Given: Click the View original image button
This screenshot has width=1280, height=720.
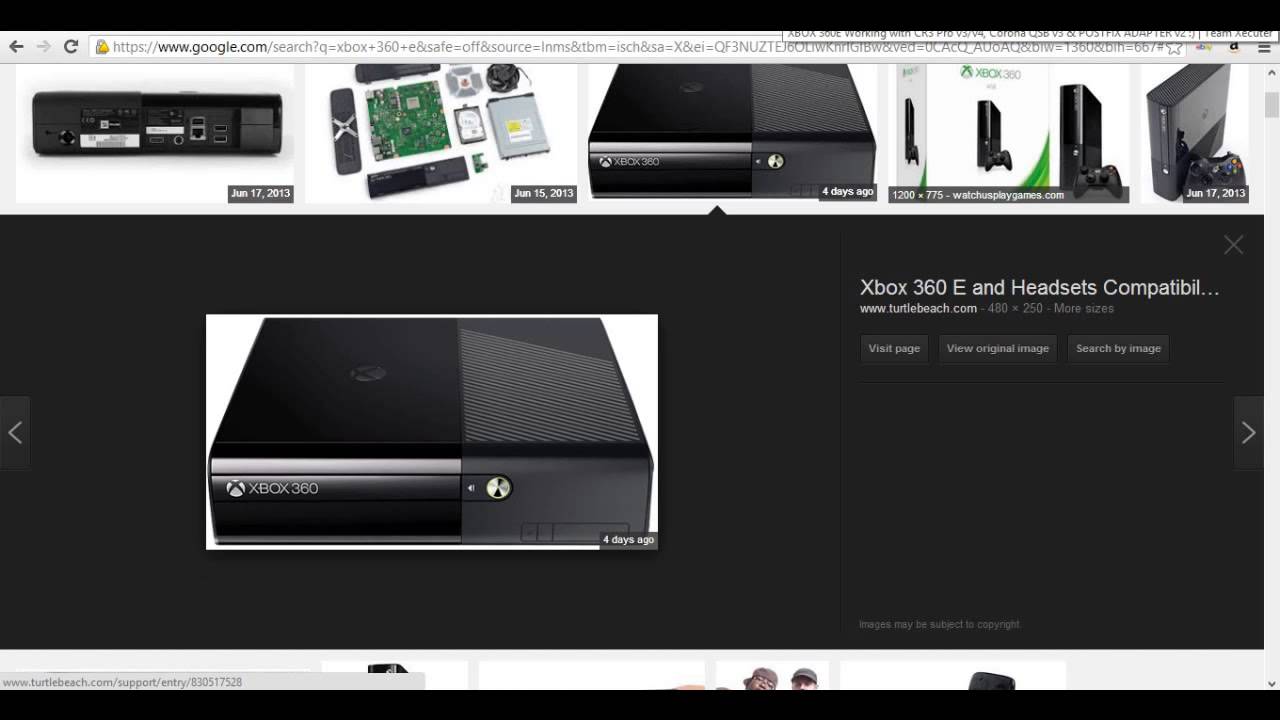Looking at the screenshot, I should coord(998,348).
